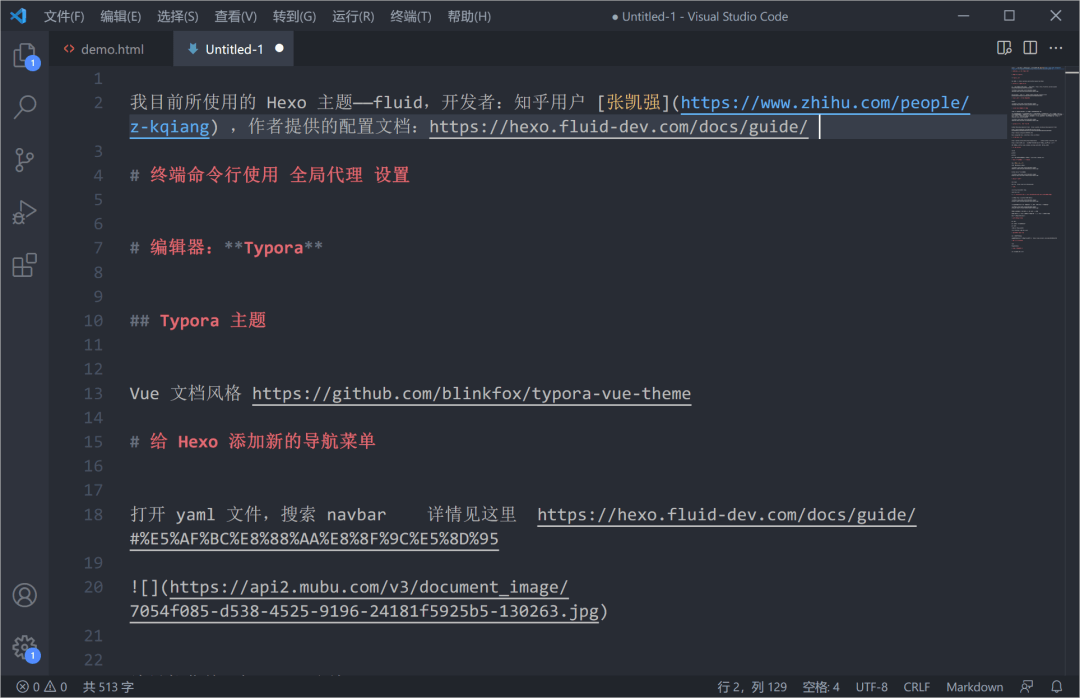This screenshot has height=698, width=1080.
Task: Open the github typora-vue-theme link
Action: tap(471, 393)
